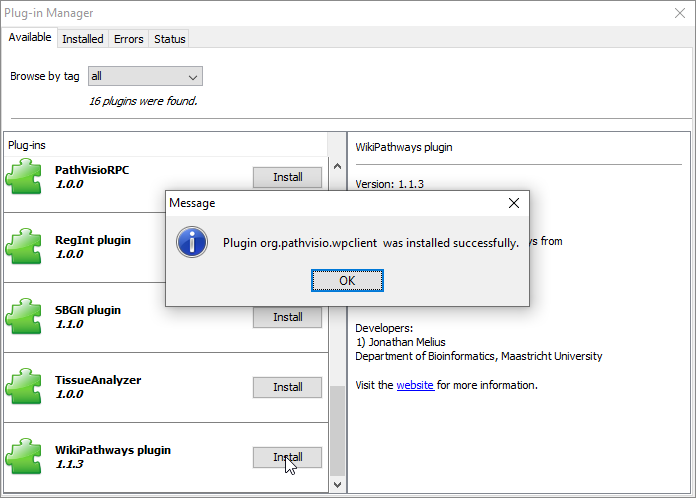The image size is (696, 498).
Task: Click the plugin list scrollbar thumb
Action: (x=337, y=431)
